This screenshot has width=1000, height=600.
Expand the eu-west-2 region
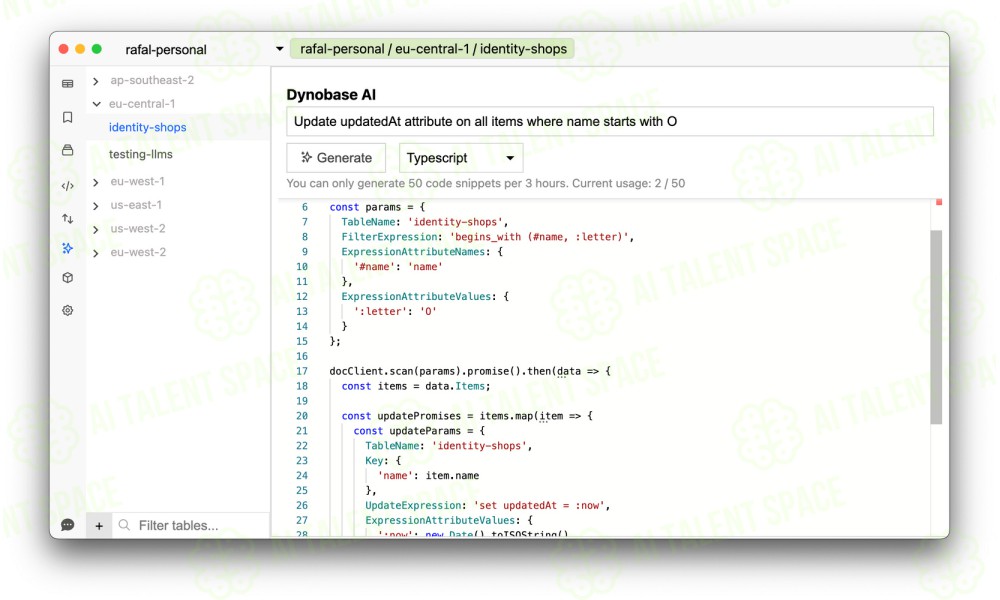pyautogui.click(x=96, y=253)
